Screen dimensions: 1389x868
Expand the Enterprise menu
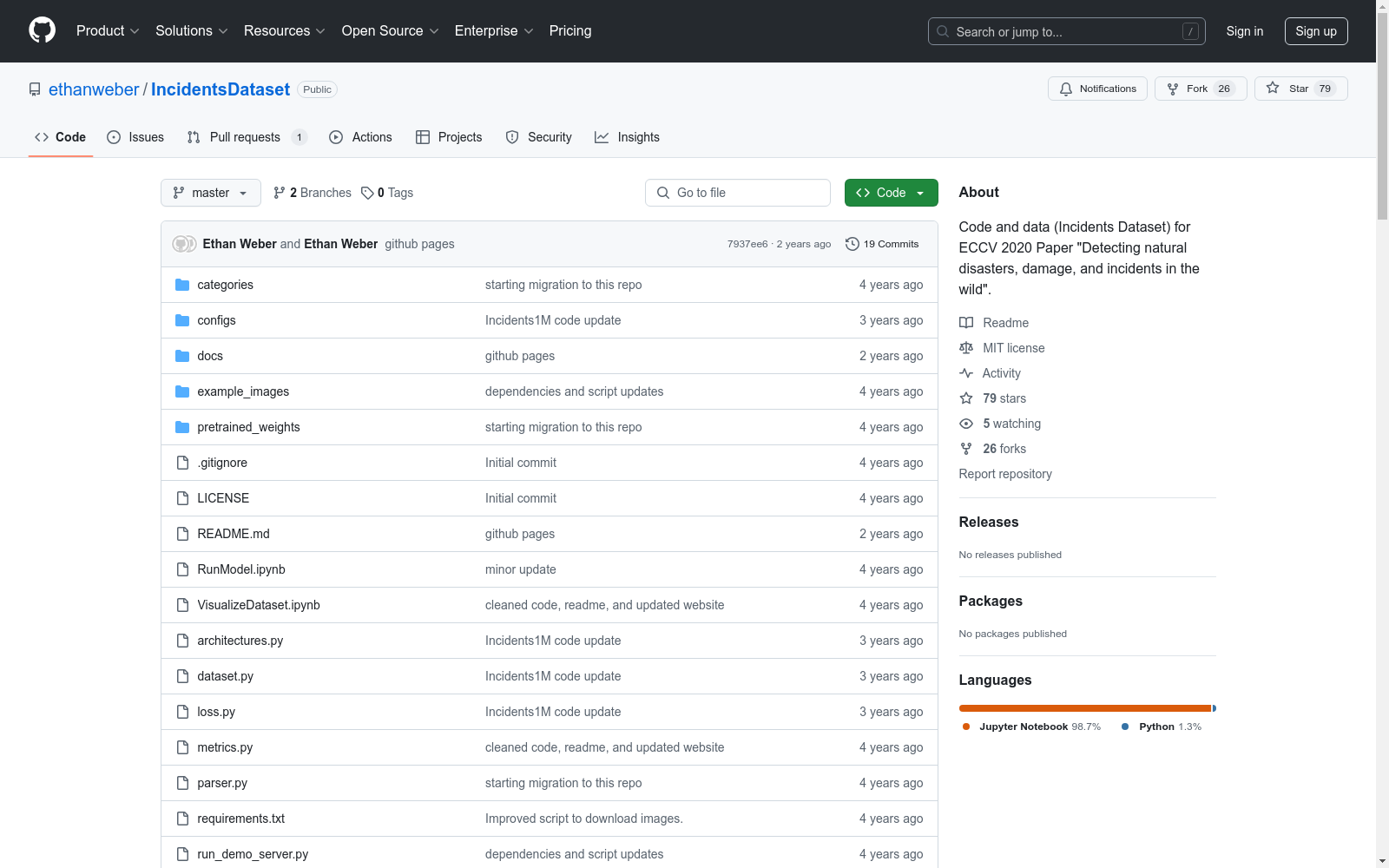click(494, 31)
